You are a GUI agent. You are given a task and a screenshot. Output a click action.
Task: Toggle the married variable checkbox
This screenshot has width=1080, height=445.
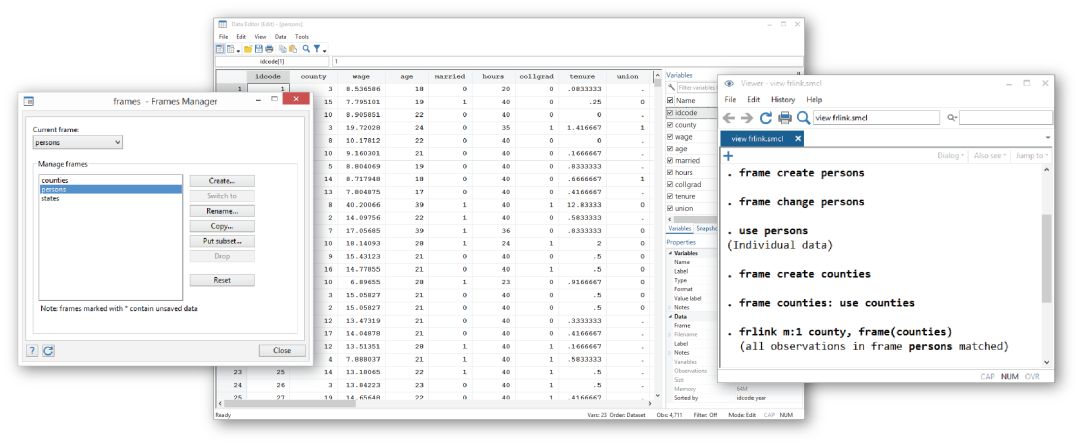point(670,161)
